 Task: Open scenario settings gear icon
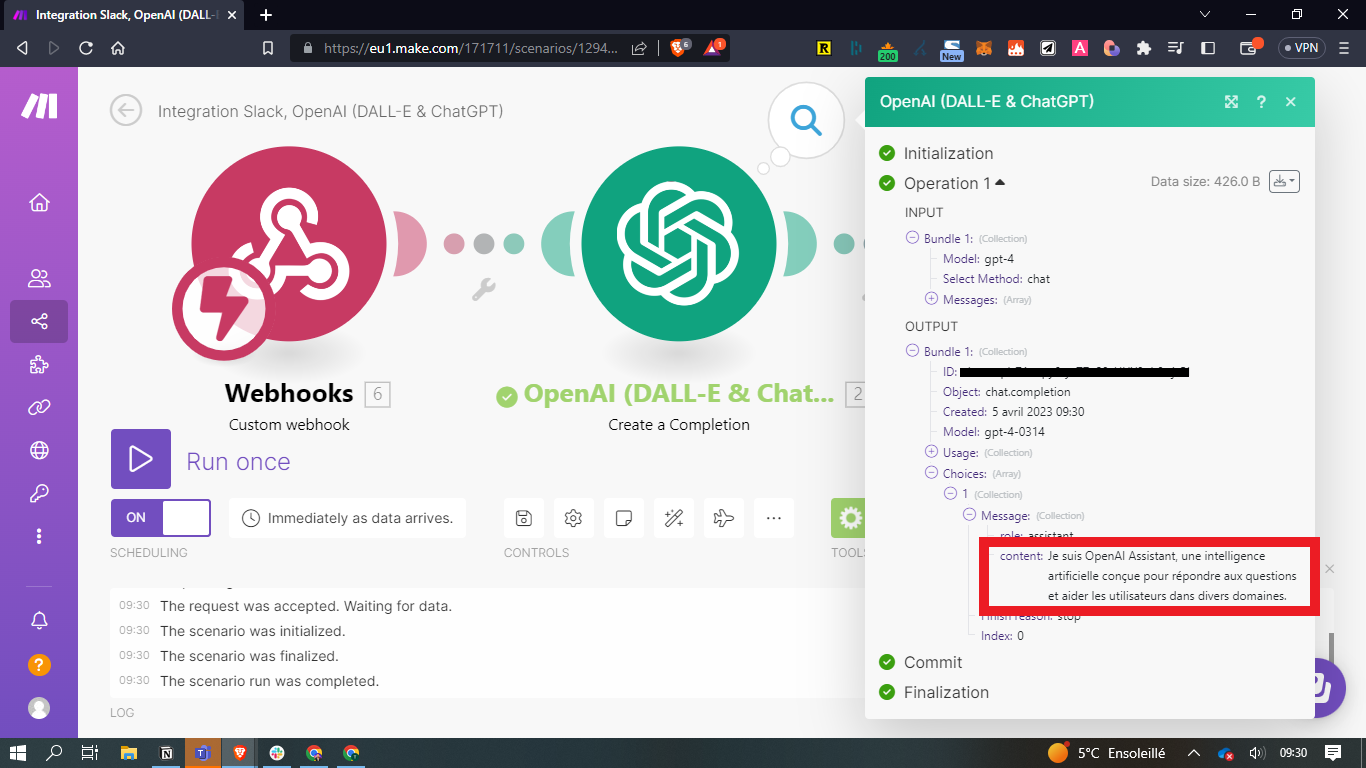573,518
